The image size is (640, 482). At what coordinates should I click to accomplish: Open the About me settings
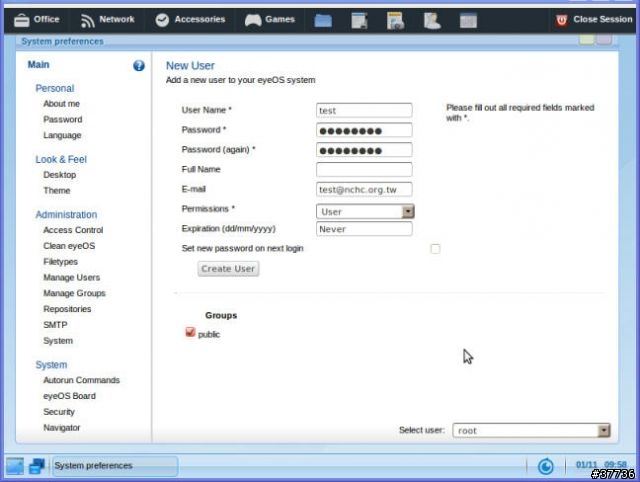tap(62, 104)
